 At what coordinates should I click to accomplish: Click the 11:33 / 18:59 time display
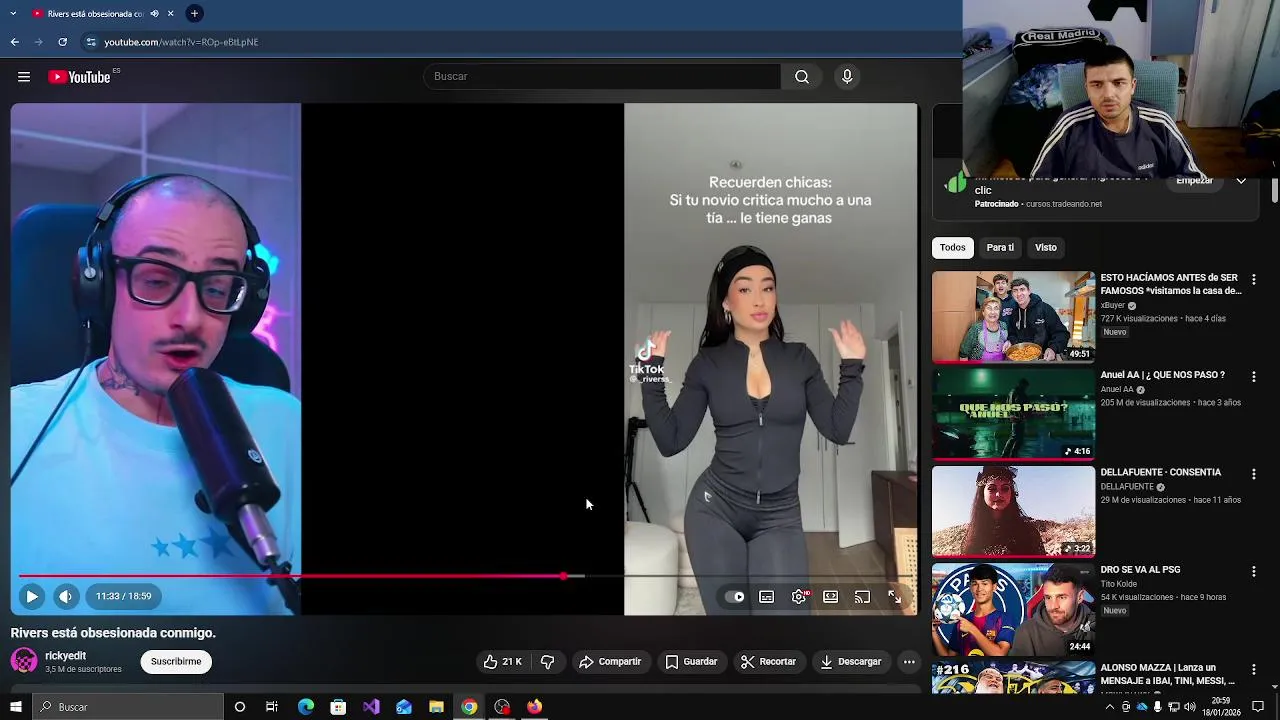point(124,596)
